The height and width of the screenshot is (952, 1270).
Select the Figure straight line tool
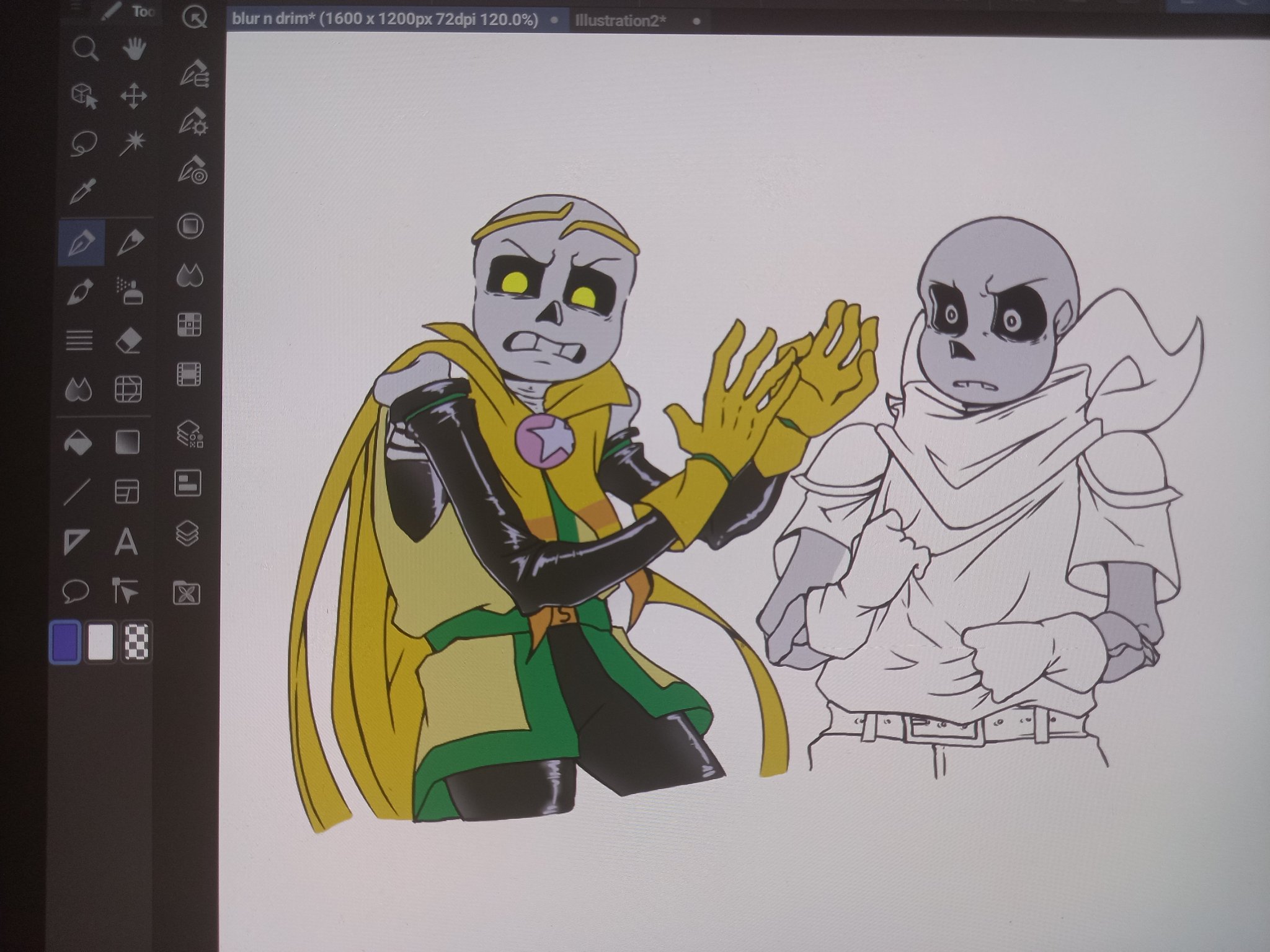(x=78, y=493)
